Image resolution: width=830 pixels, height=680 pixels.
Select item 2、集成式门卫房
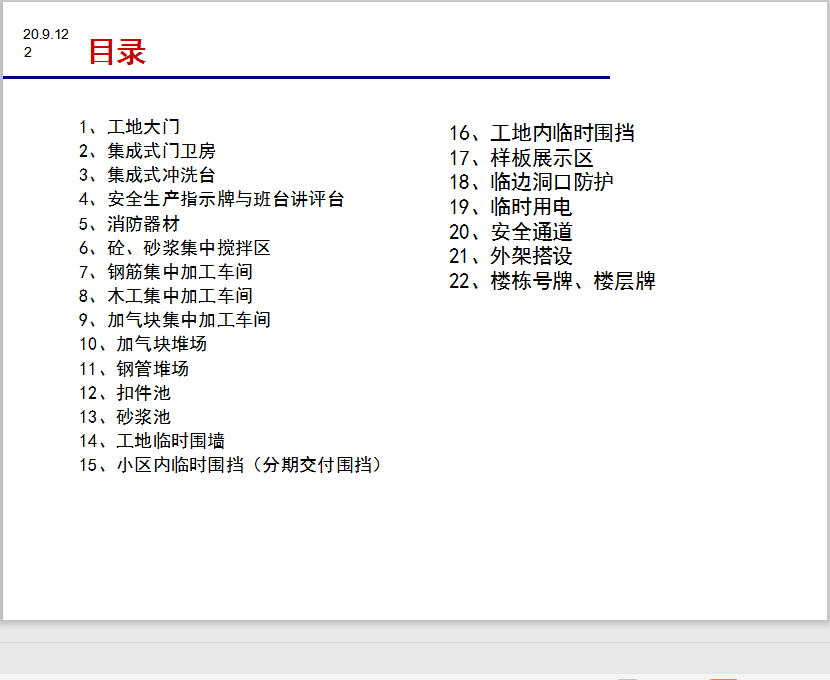coord(148,151)
